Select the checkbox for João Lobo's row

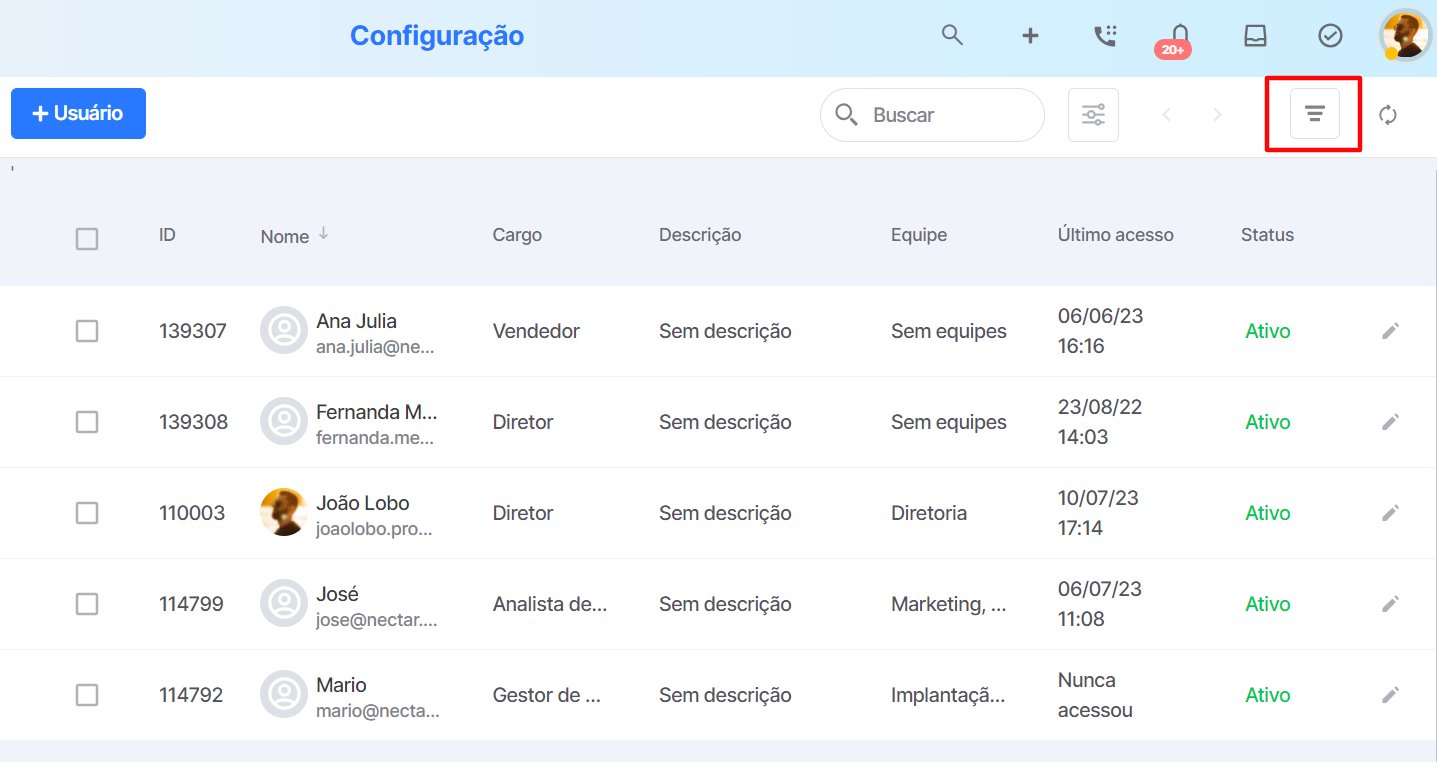pyautogui.click(x=87, y=513)
